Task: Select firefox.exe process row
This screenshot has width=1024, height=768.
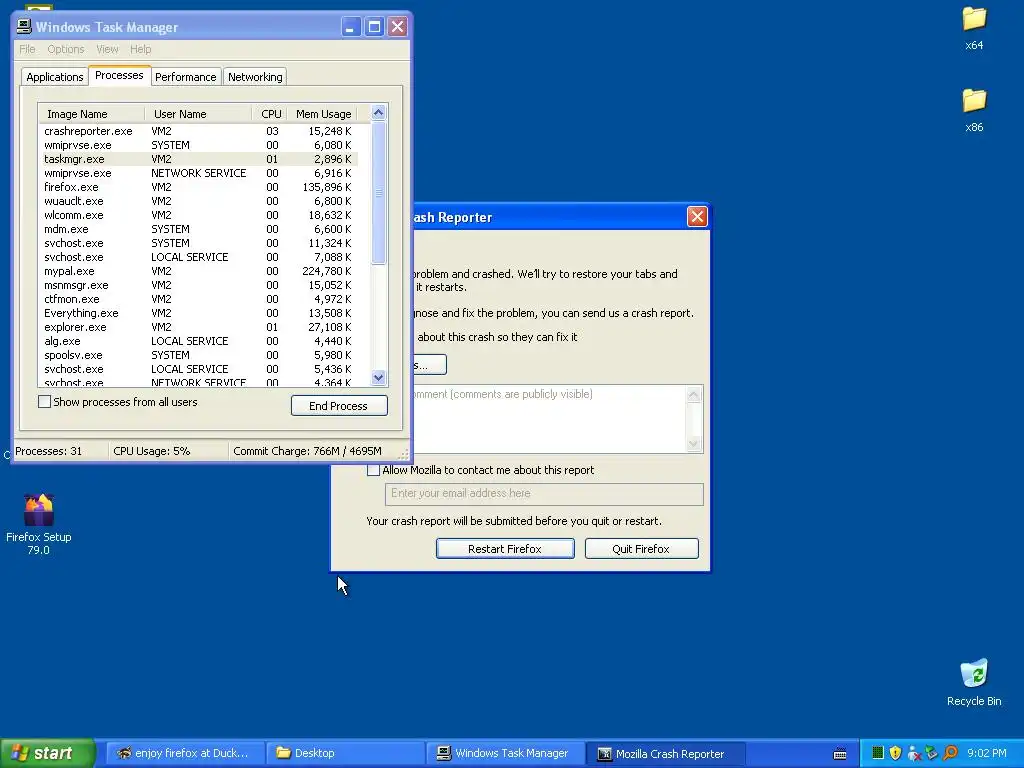Action: [198, 187]
